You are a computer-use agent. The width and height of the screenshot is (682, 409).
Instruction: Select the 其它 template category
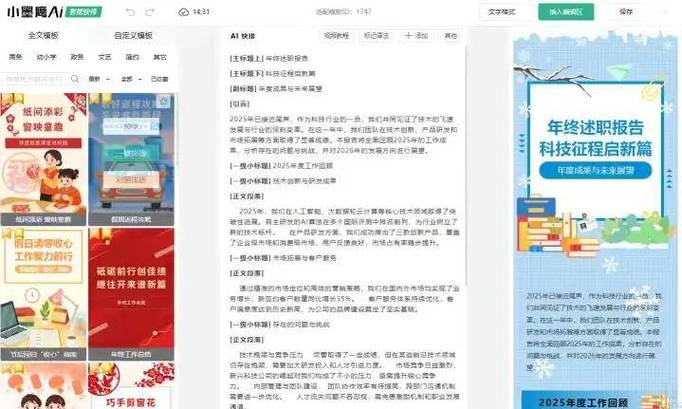[160, 57]
